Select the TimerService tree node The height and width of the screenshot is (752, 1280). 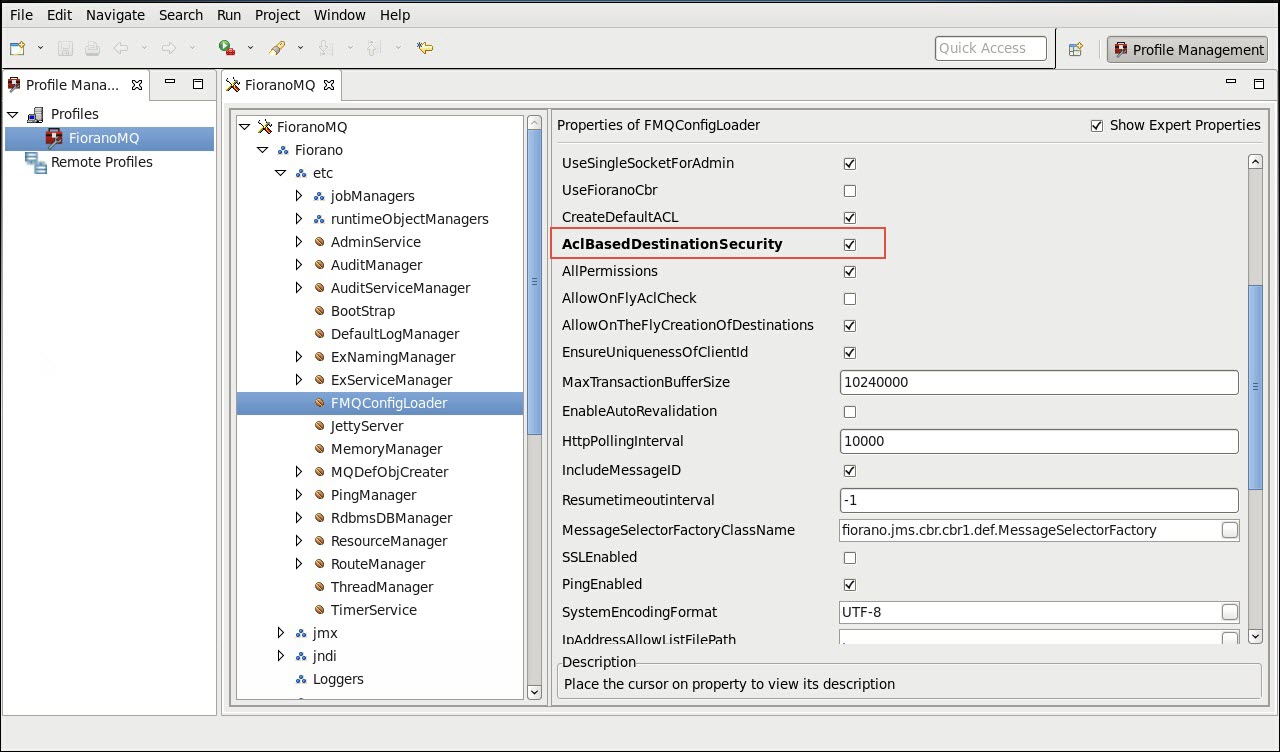pyautogui.click(x=374, y=610)
